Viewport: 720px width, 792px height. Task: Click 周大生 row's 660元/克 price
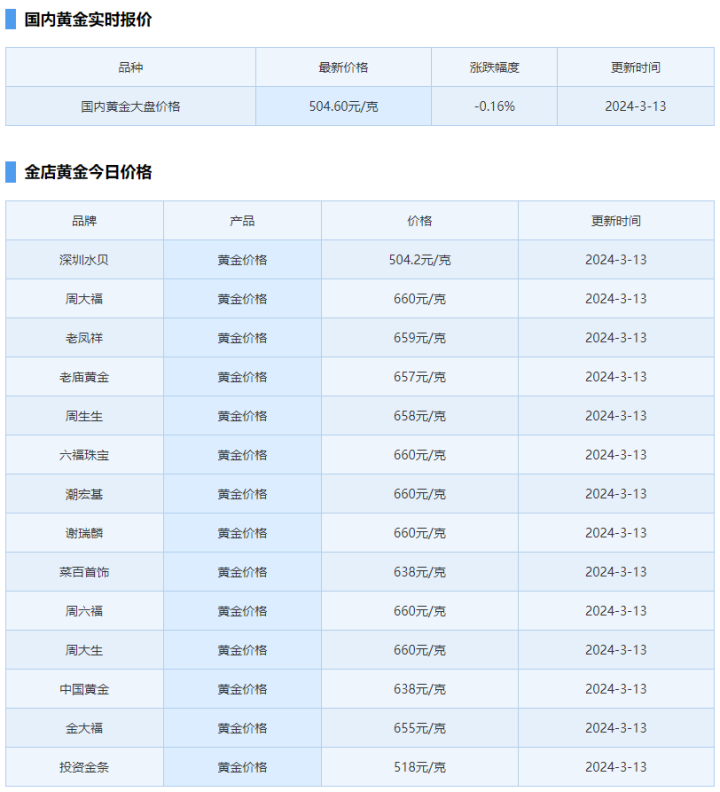pos(419,650)
